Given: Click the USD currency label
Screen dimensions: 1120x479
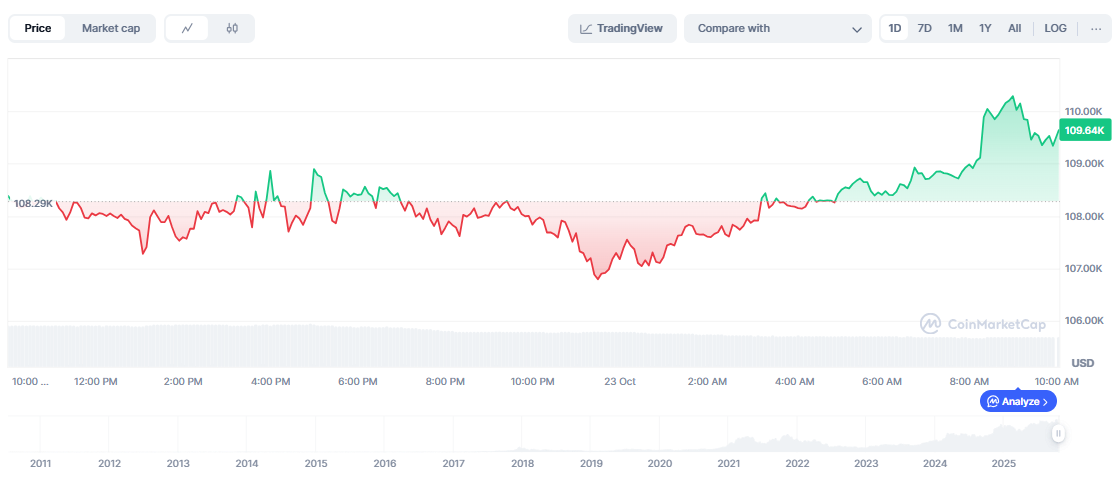Looking at the screenshot, I should [1084, 363].
